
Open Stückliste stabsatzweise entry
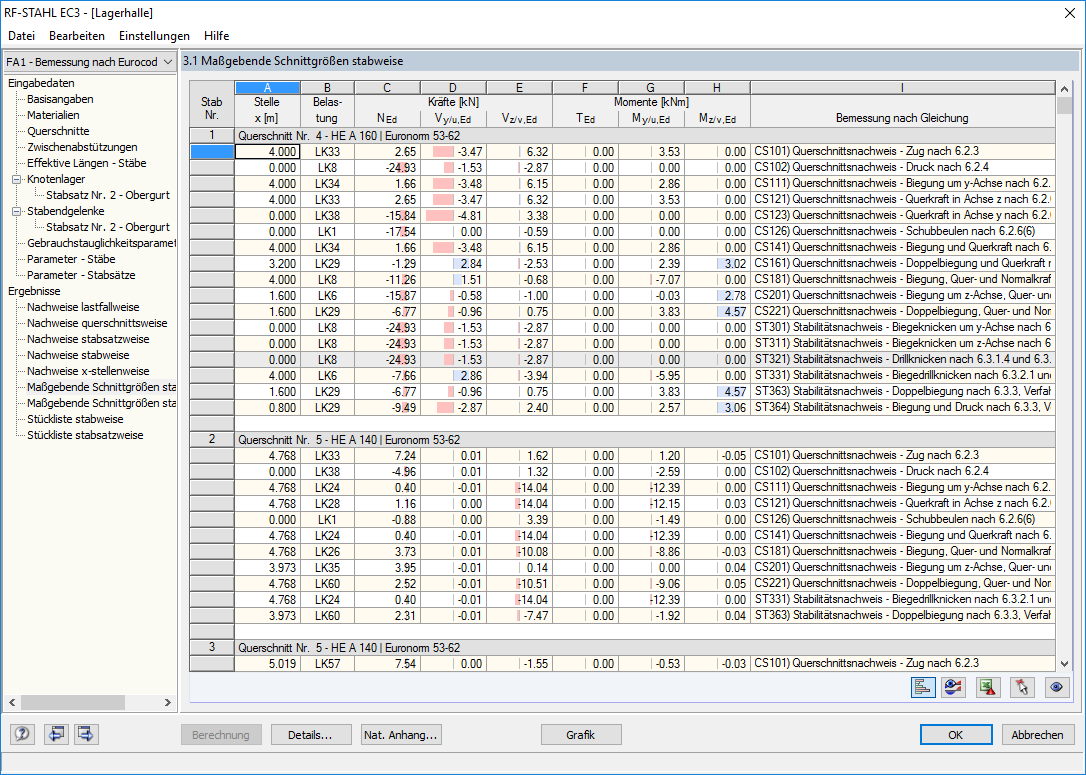[85, 435]
